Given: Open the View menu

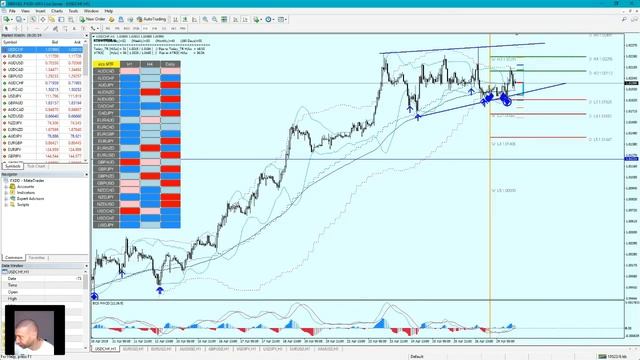Looking at the screenshot, I should point(25,11).
